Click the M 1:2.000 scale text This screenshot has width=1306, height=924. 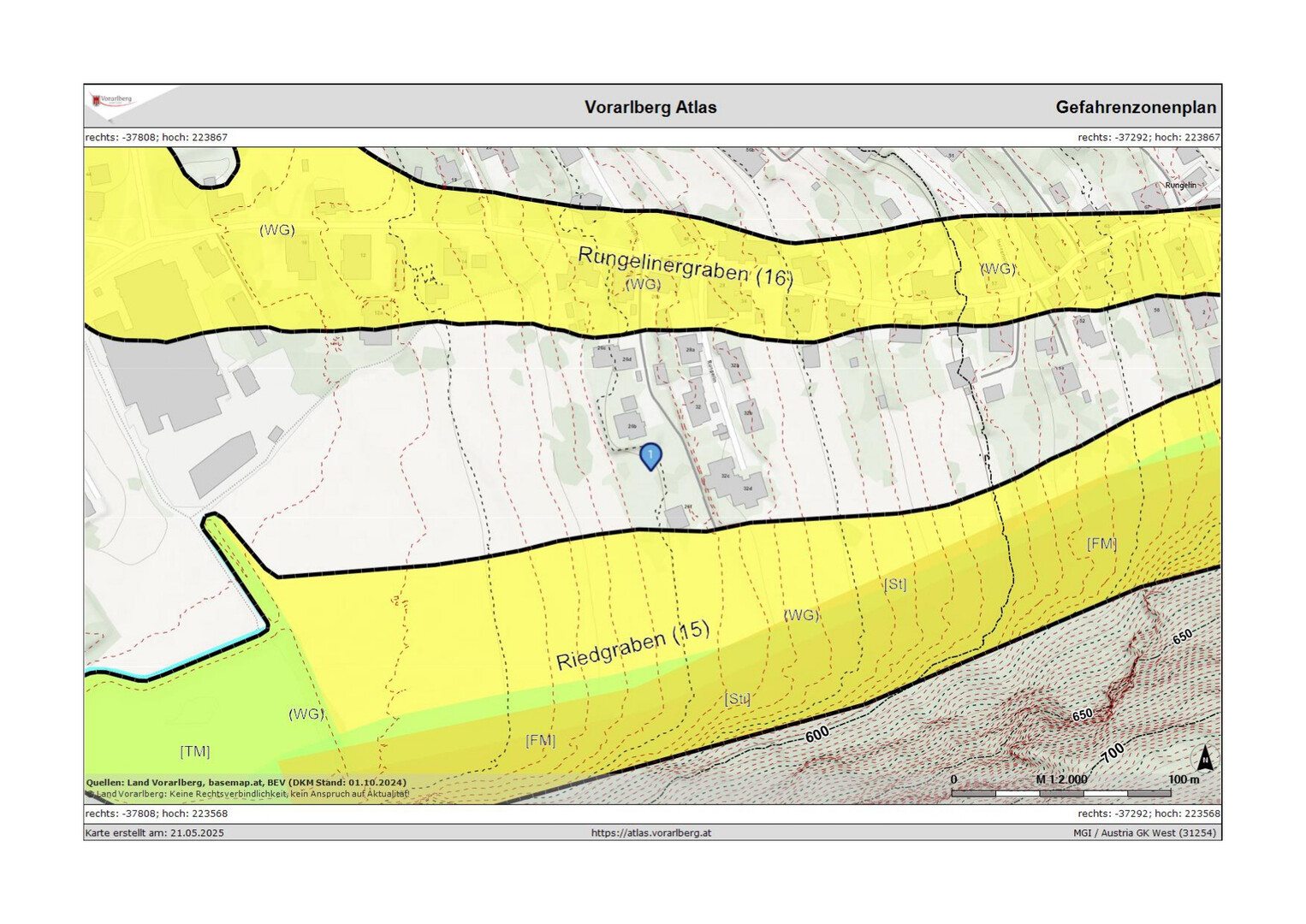(x=1061, y=779)
